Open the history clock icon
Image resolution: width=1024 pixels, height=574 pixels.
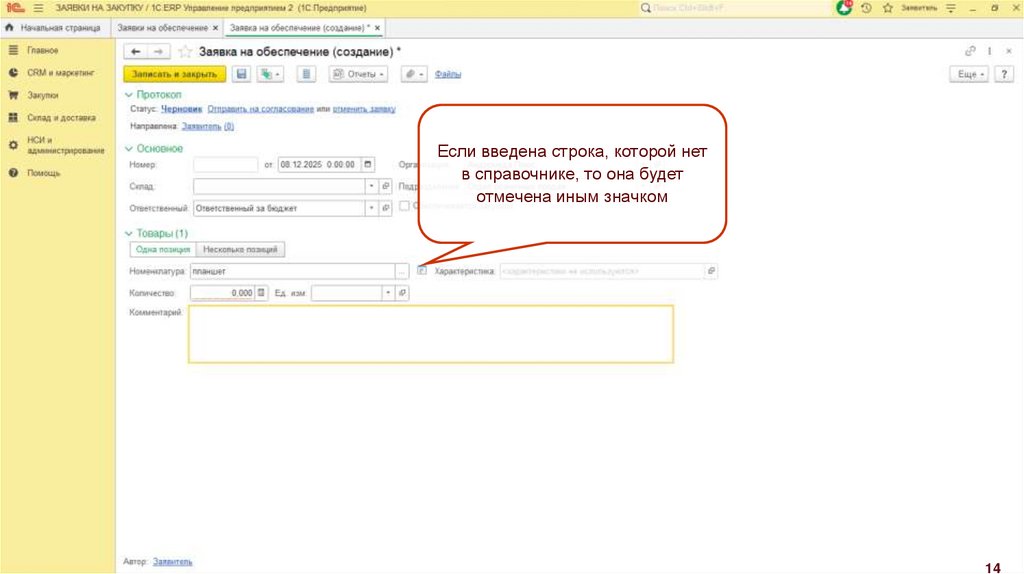[x=866, y=8]
